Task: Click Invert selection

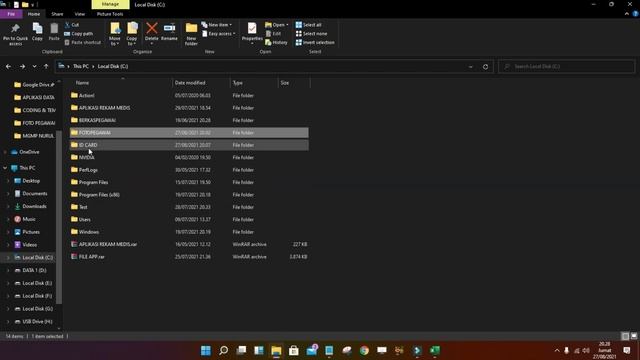Action: [x=315, y=42]
